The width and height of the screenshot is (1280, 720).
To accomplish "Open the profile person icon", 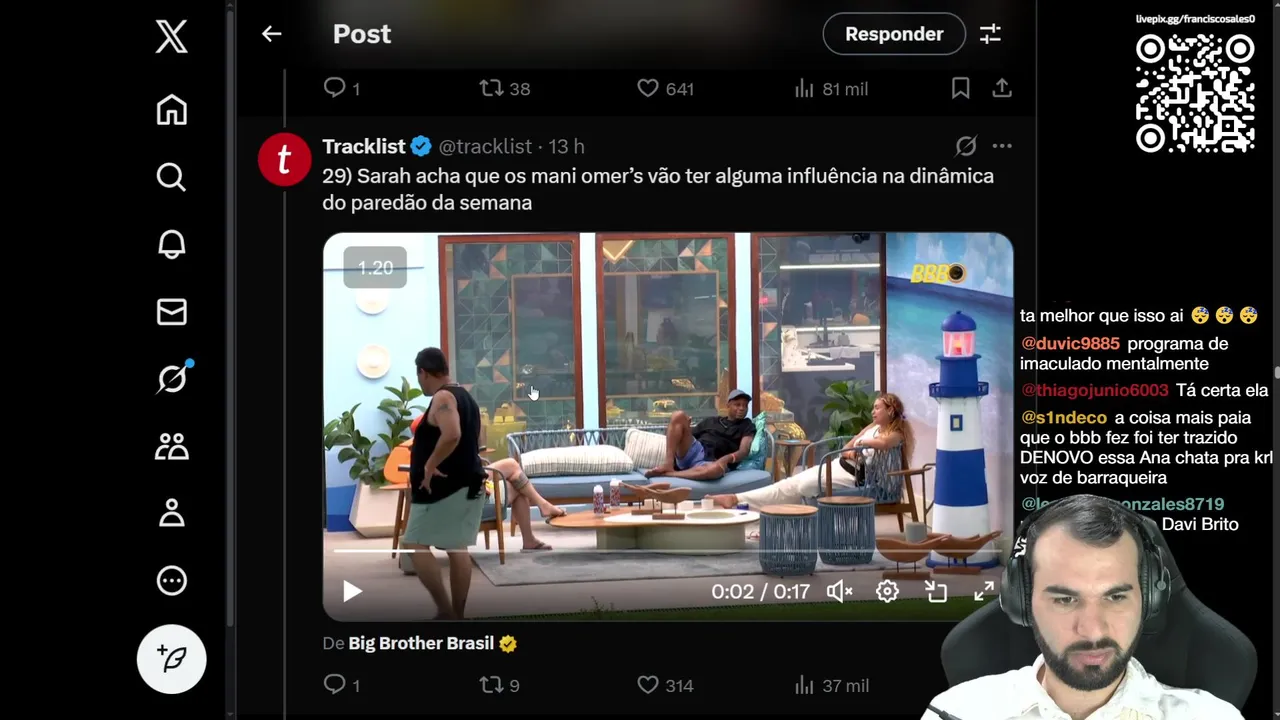I will coord(172,513).
